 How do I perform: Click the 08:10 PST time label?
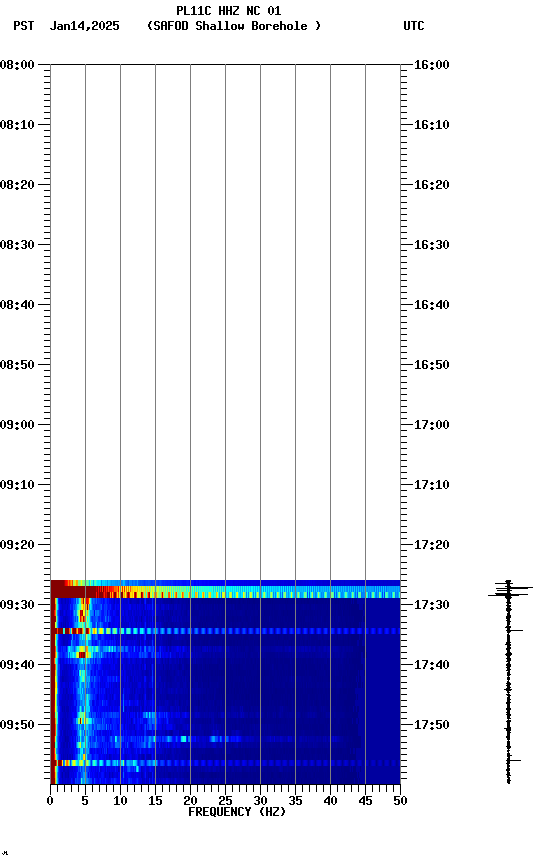coord(17,125)
